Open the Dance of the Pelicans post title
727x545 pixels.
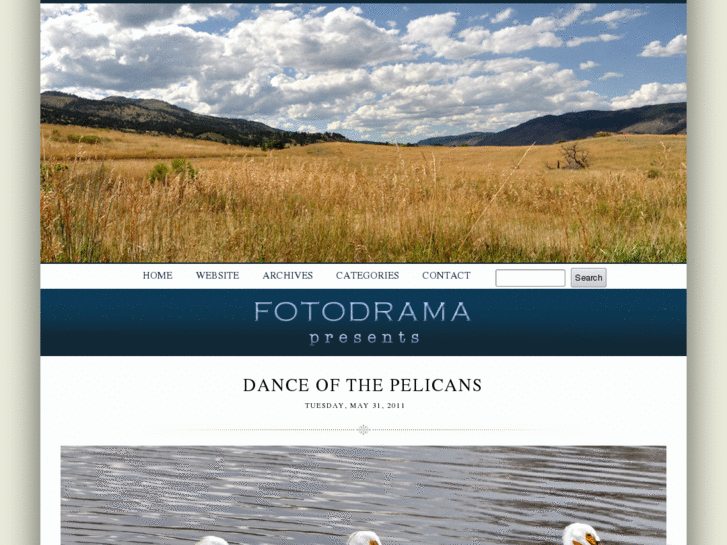click(x=363, y=385)
